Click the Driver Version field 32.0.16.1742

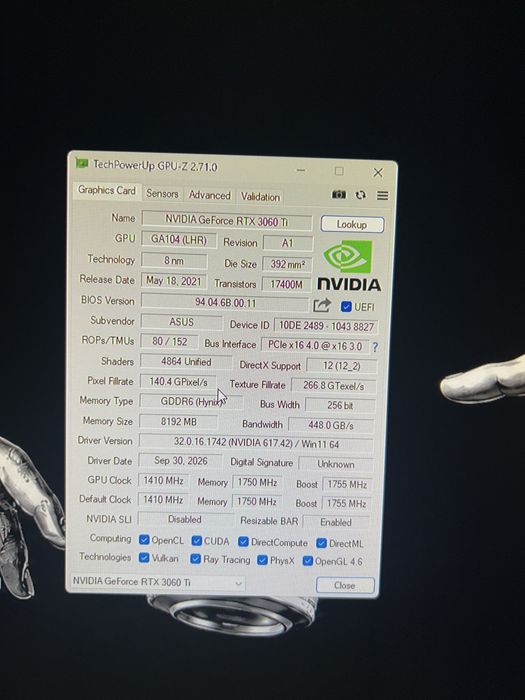pos(256,443)
